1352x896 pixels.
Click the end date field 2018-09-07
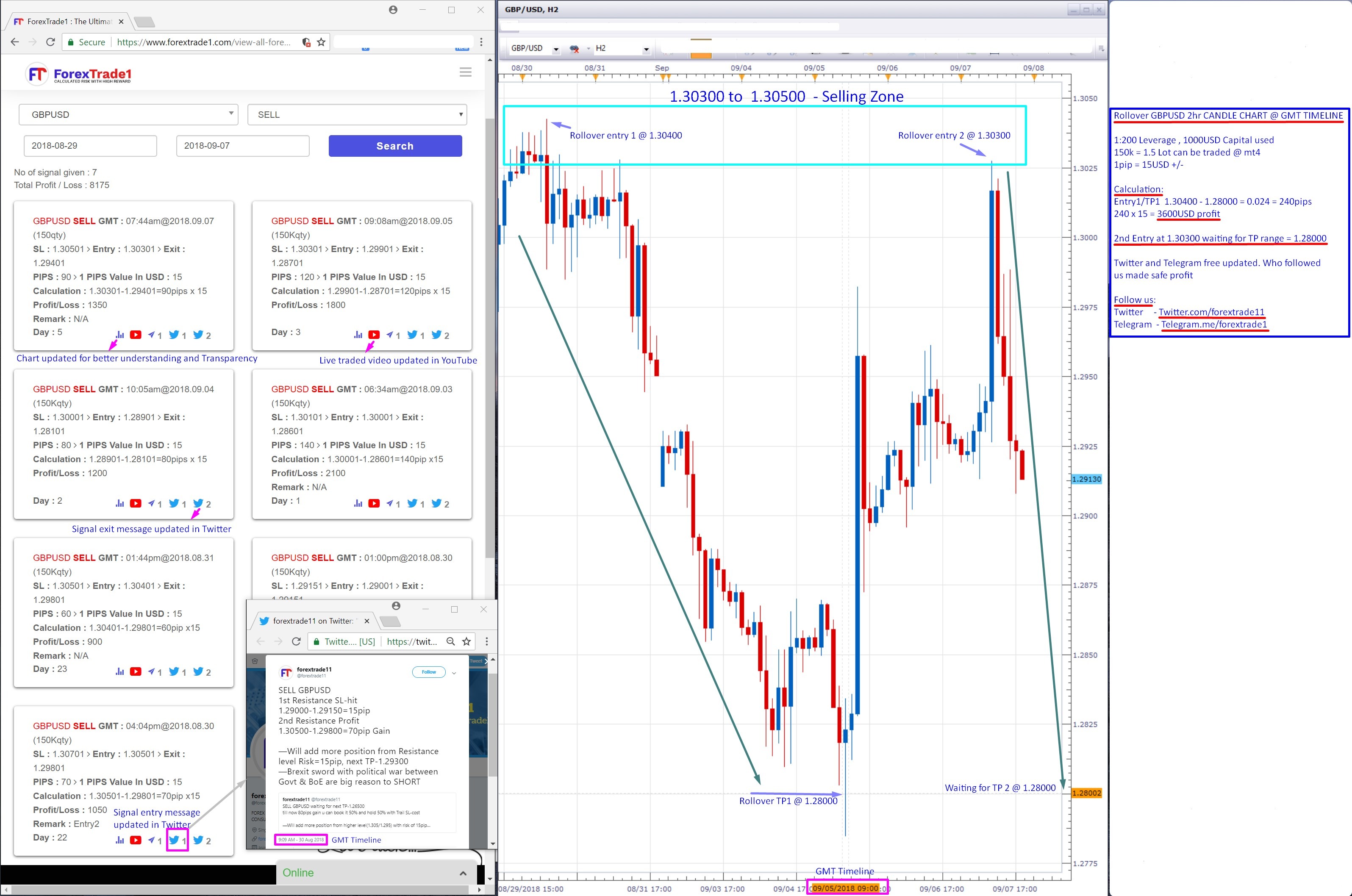(243, 146)
